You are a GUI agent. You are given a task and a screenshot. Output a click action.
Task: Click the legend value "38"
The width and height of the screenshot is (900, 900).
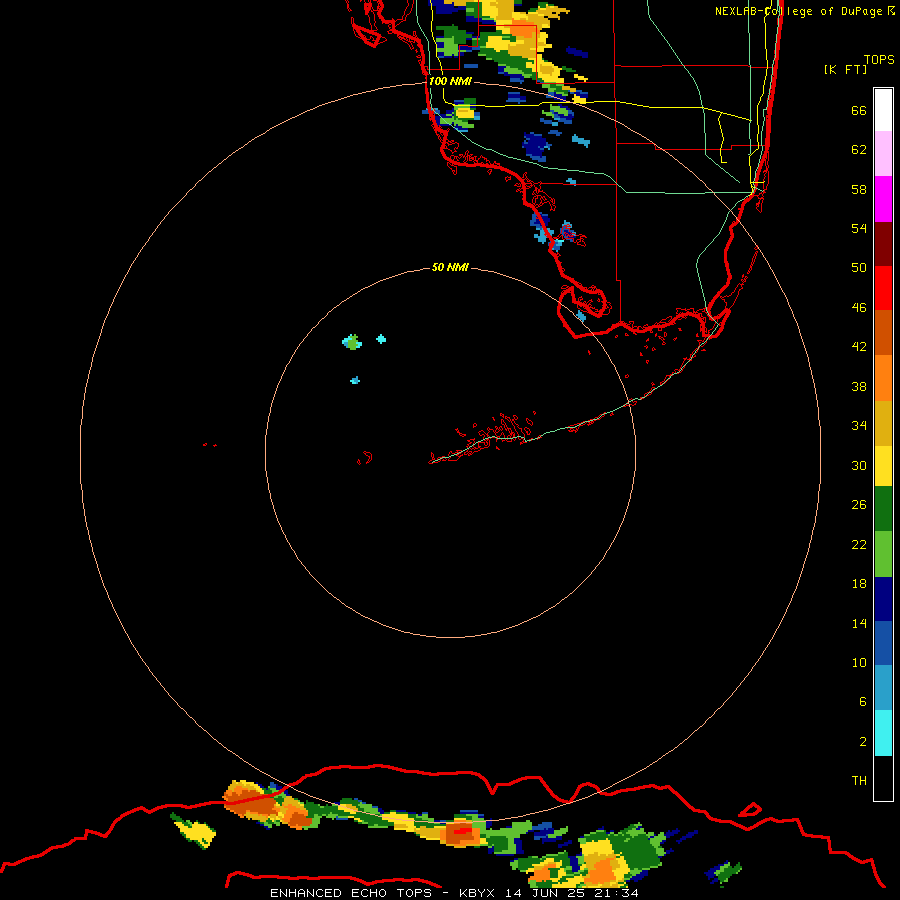tap(859, 387)
